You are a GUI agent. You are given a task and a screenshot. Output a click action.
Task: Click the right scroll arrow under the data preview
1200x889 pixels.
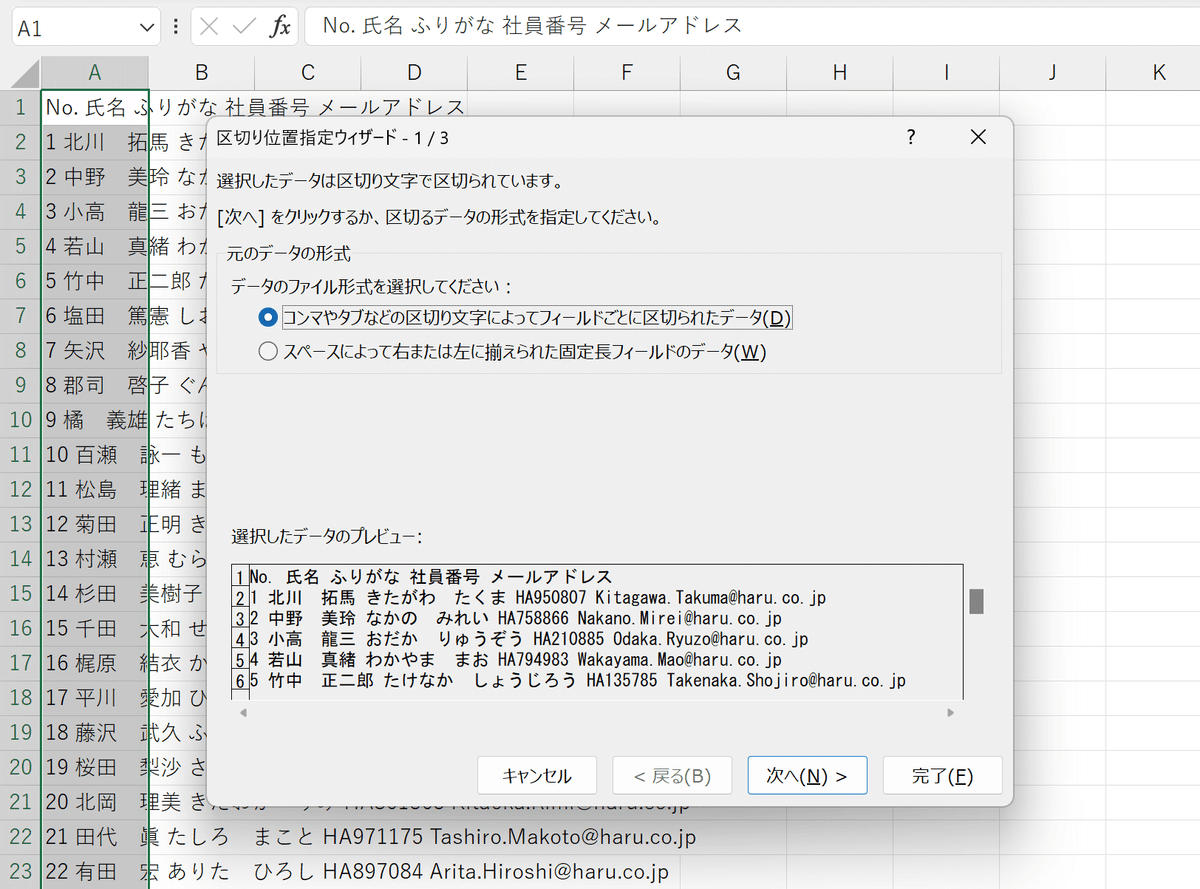click(950, 712)
